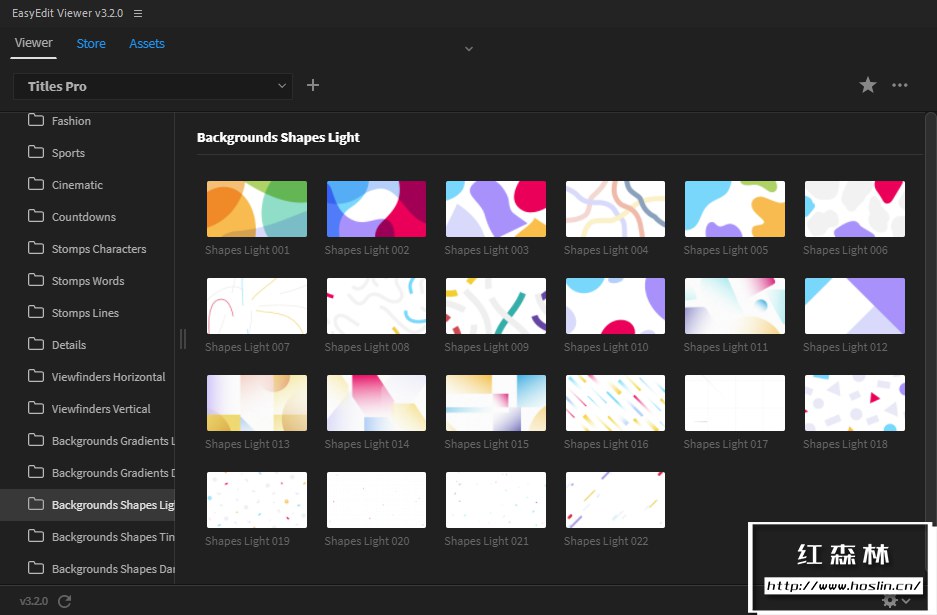Open the three-dots more options menu
This screenshot has height=615, width=937.
click(899, 85)
